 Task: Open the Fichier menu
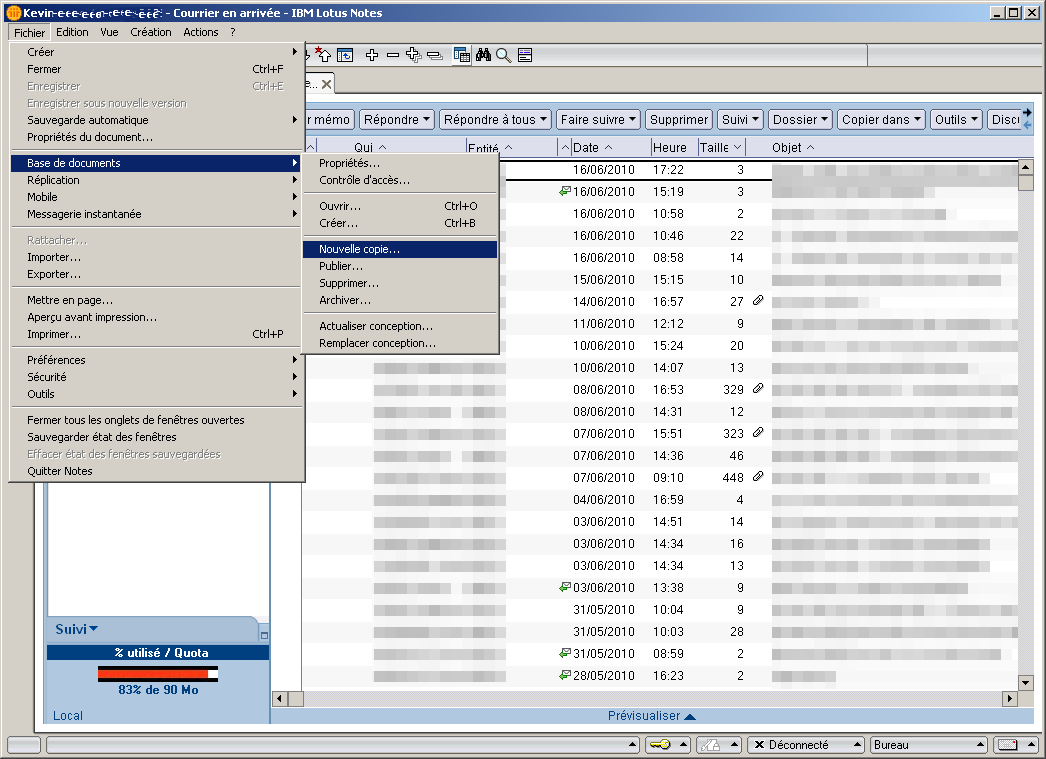tap(29, 32)
